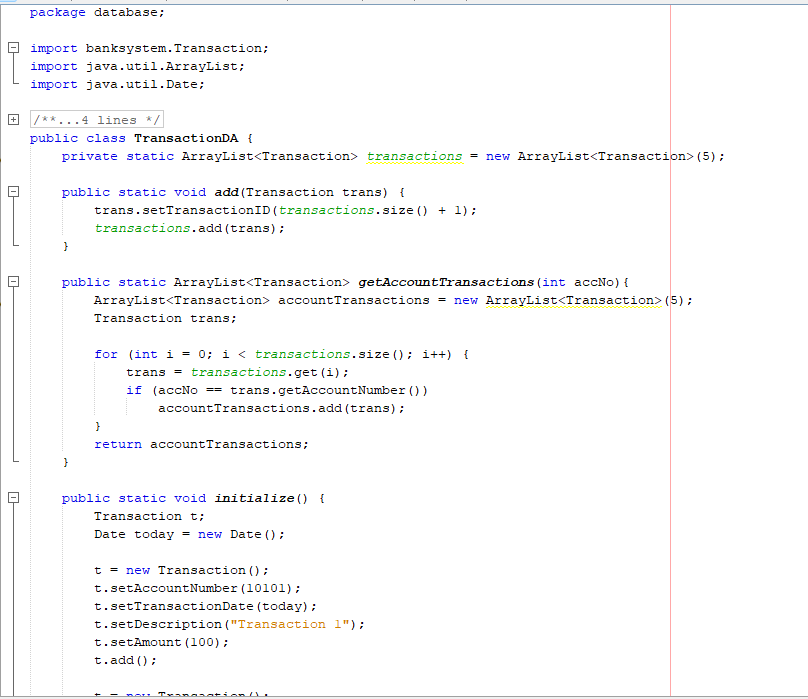Click the initialize method keyword public
Screen dimensions: 808x699
86,497
